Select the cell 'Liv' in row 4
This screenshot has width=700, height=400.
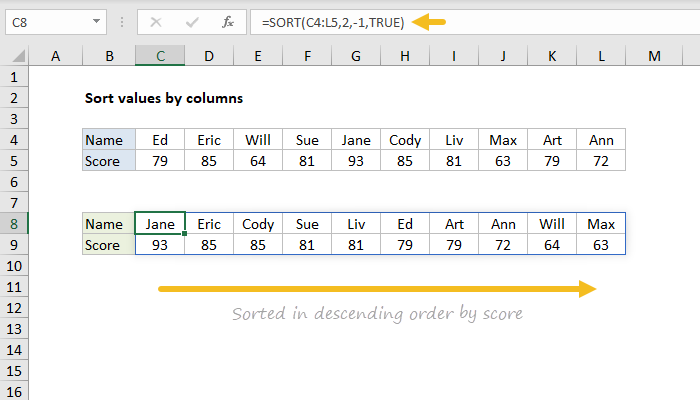click(454, 140)
